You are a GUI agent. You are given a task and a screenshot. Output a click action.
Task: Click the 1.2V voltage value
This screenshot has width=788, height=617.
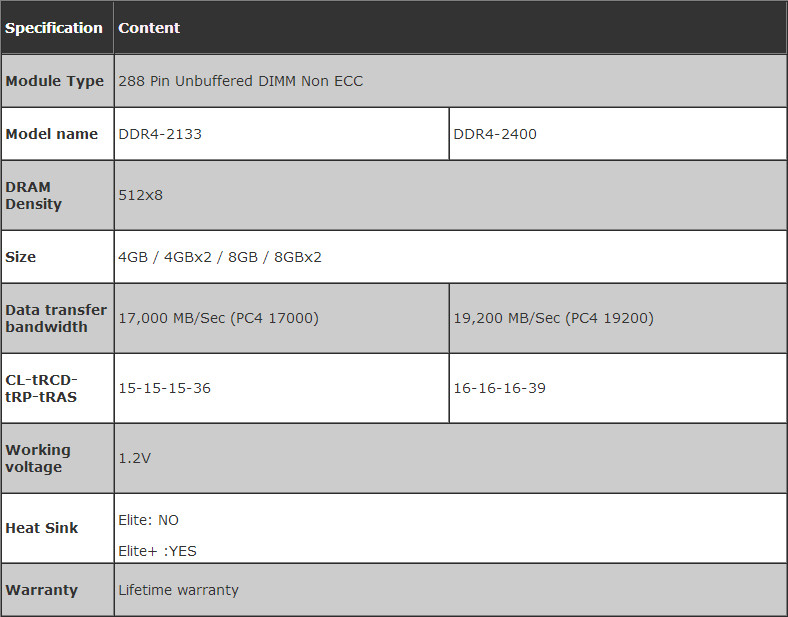134,458
